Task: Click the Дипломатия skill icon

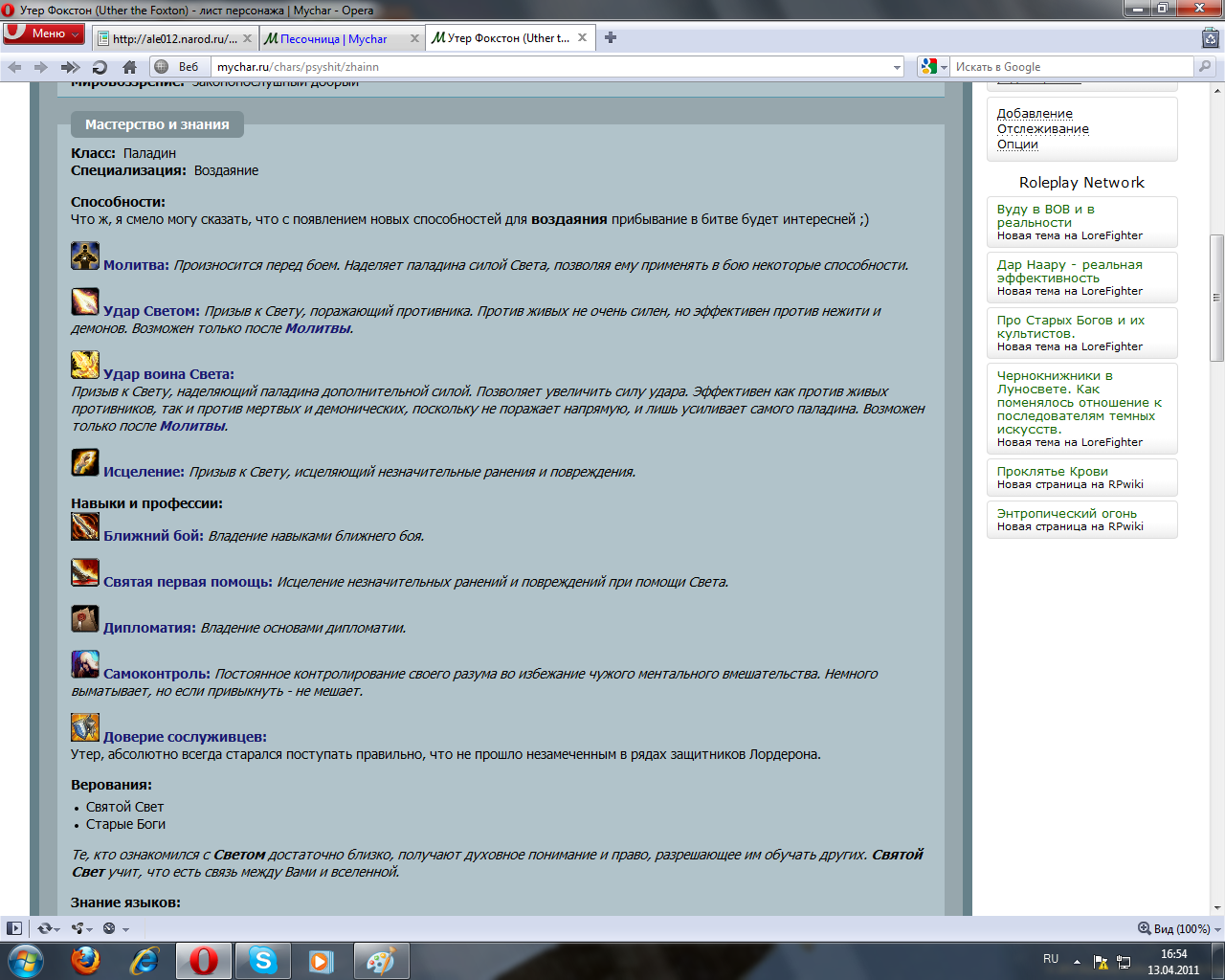Action: [x=85, y=618]
